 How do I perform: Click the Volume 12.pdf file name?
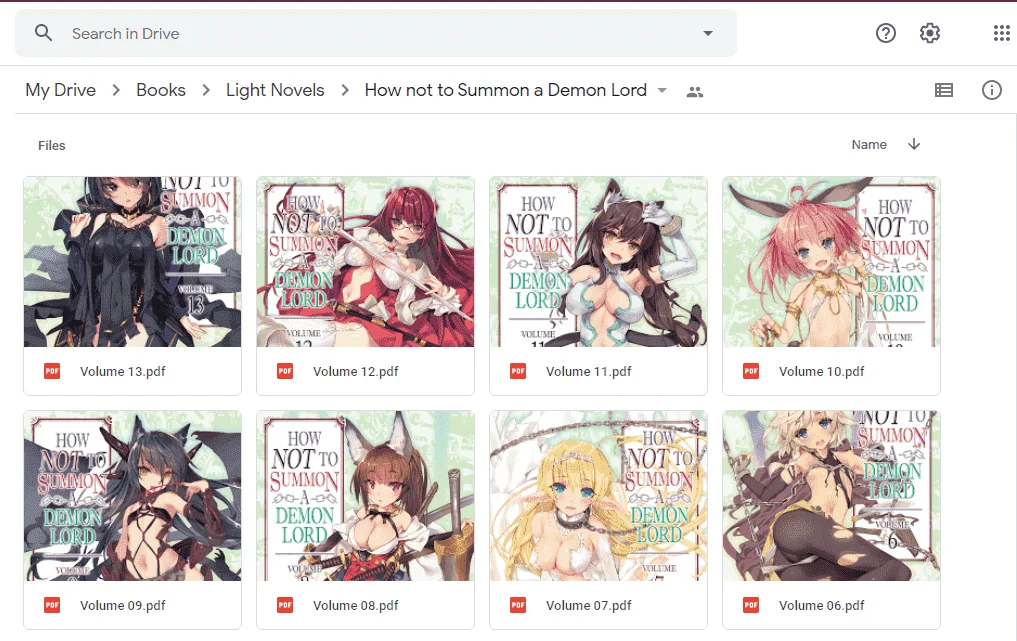coord(355,372)
